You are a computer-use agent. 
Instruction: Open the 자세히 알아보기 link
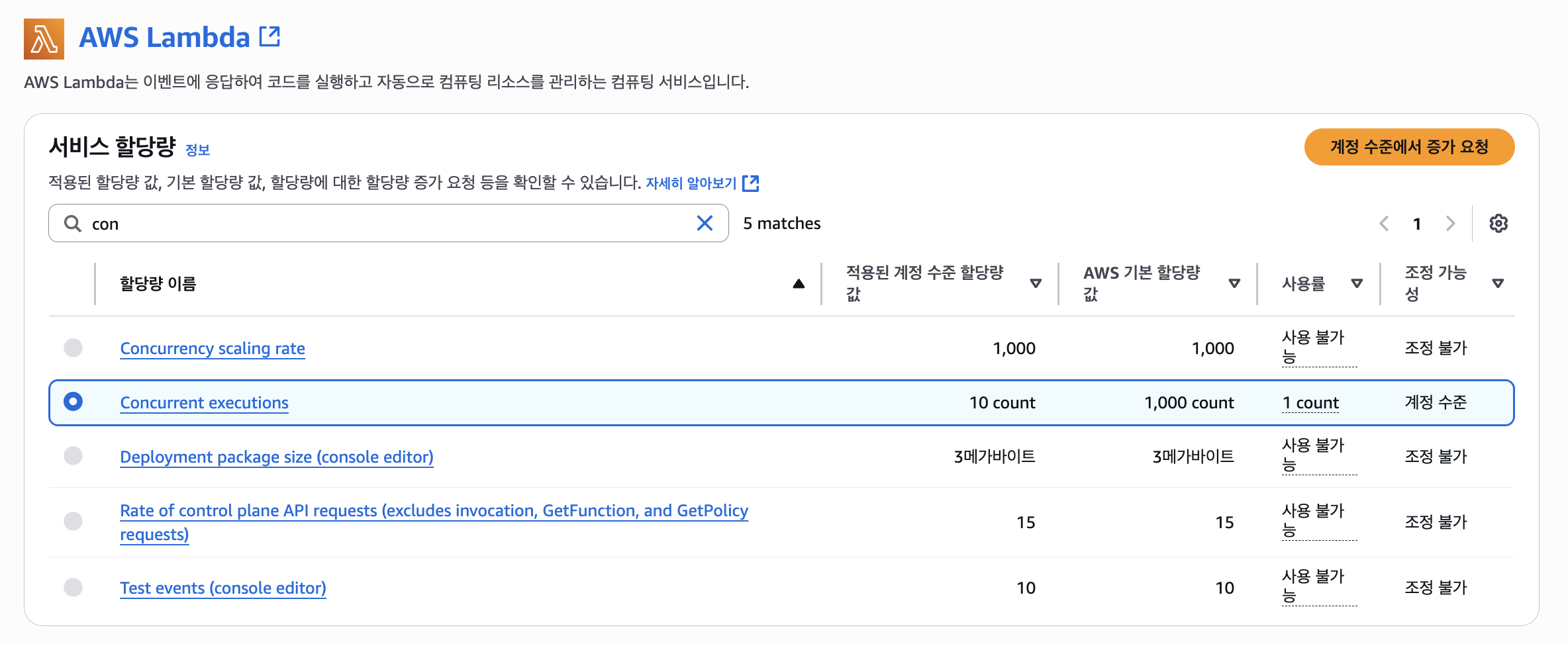(691, 183)
